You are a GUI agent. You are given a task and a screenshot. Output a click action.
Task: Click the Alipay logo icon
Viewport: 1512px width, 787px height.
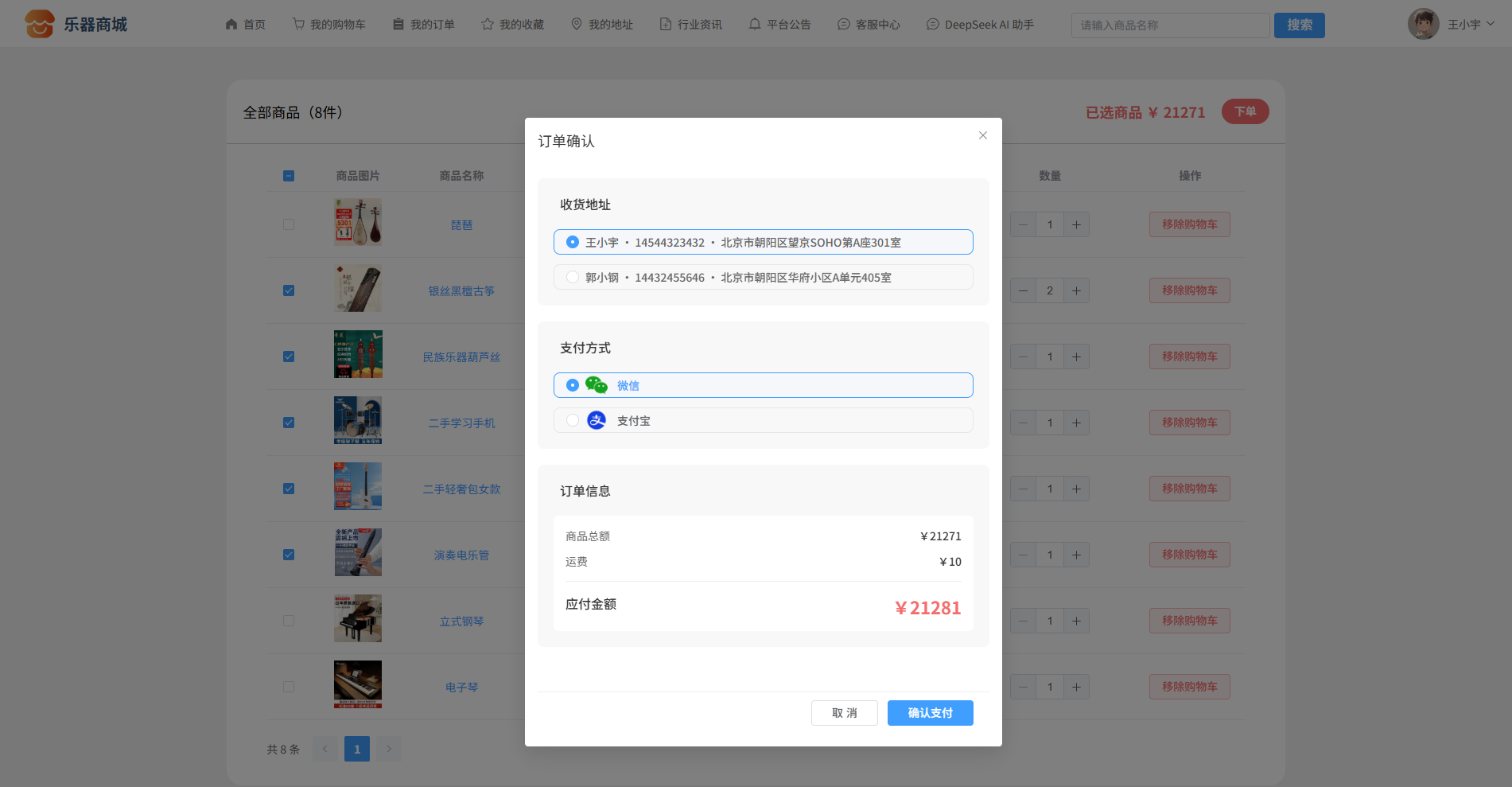[596, 420]
